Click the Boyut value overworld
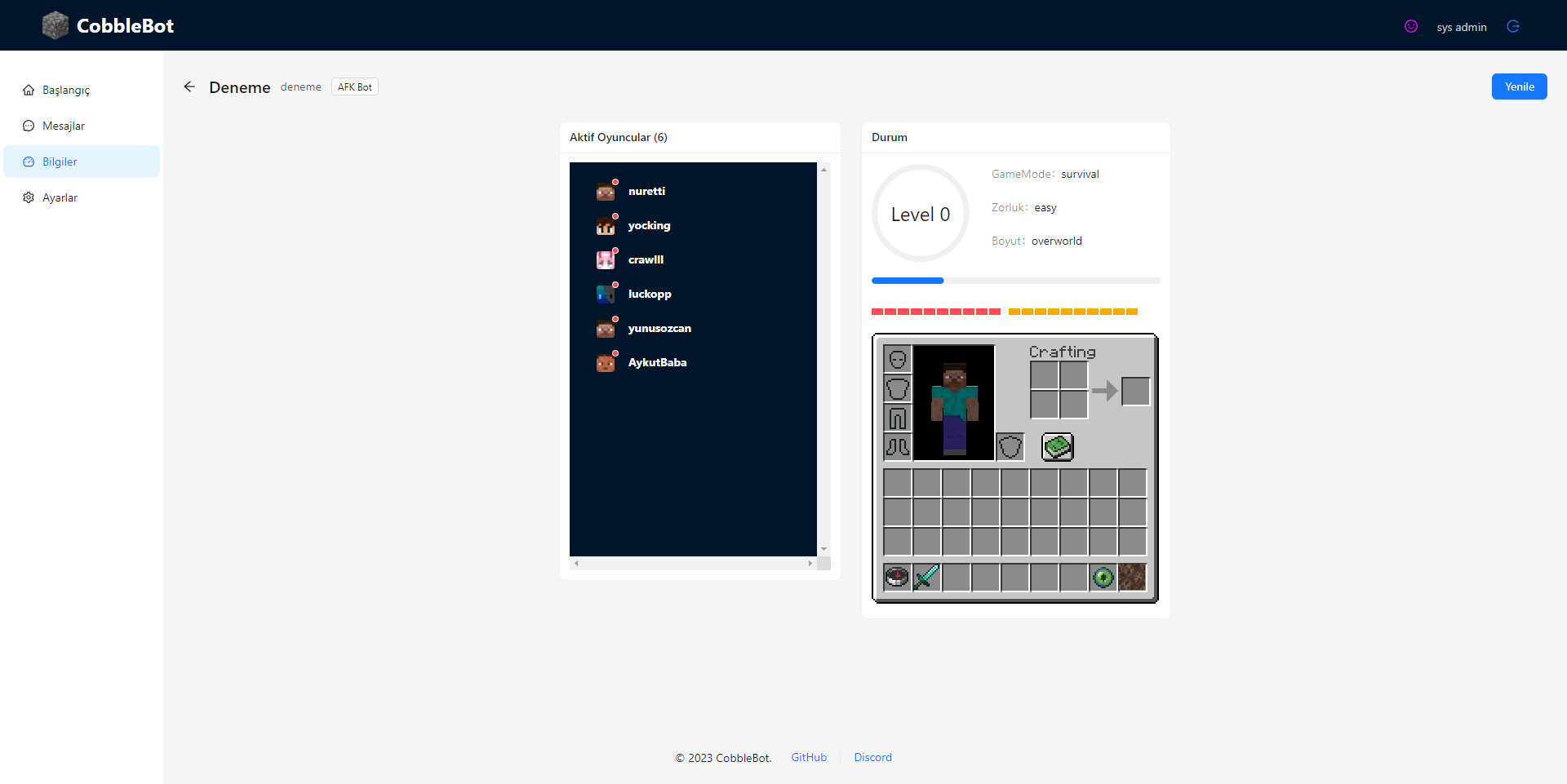 pos(1057,241)
